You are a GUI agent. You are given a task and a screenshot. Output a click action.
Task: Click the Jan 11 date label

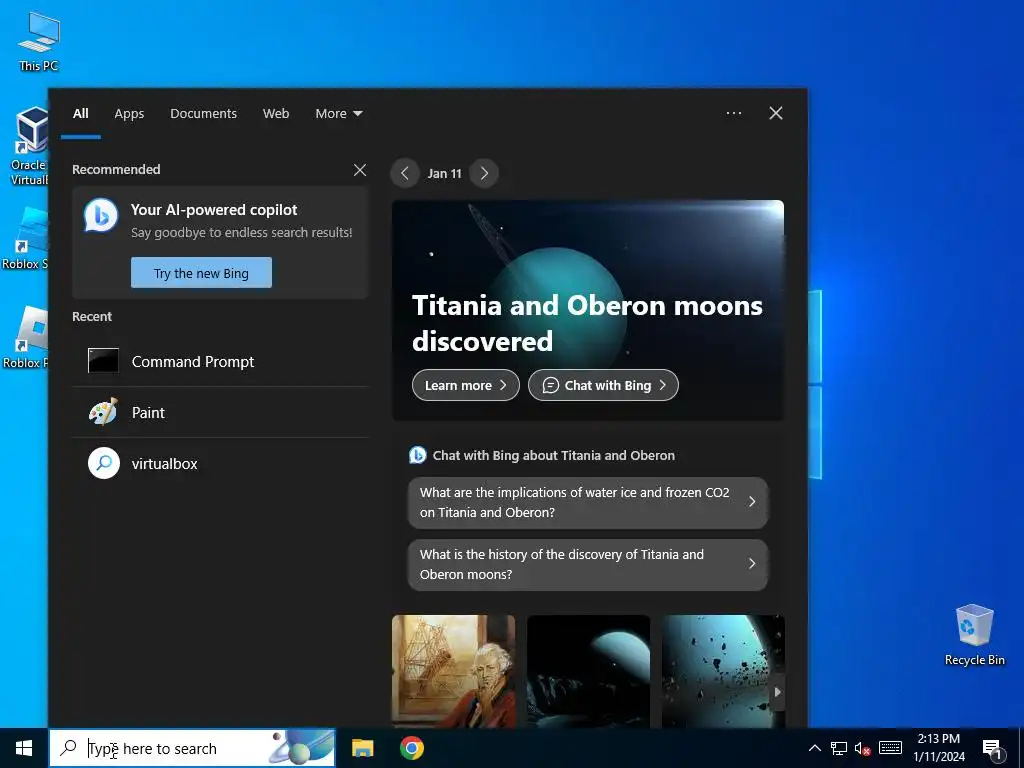(x=444, y=174)
